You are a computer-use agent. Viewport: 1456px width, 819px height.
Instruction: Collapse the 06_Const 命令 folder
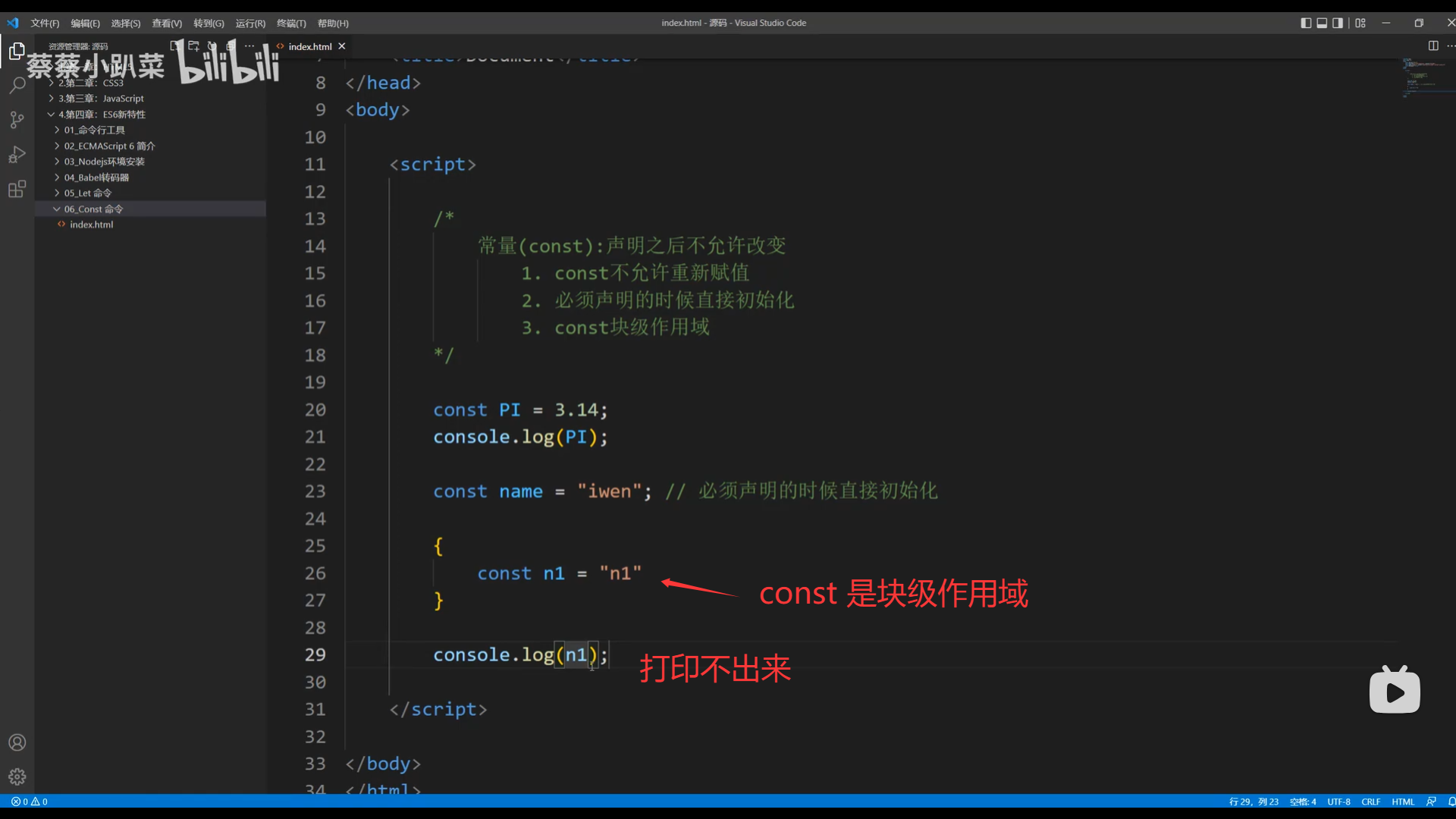(x=93, y=209)
